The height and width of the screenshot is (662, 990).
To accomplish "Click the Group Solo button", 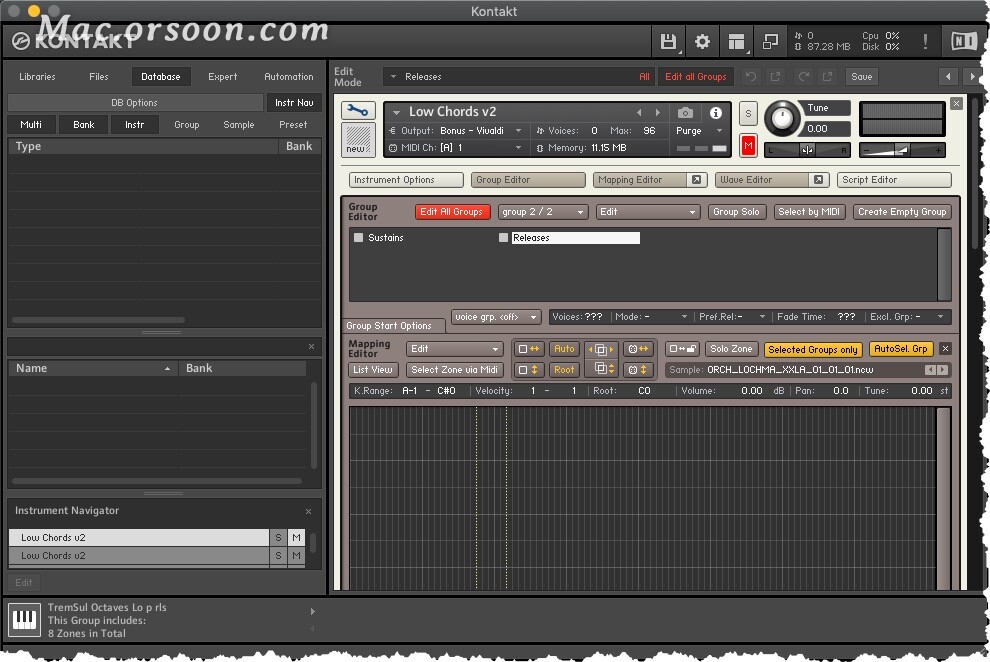I will (736, 211).
